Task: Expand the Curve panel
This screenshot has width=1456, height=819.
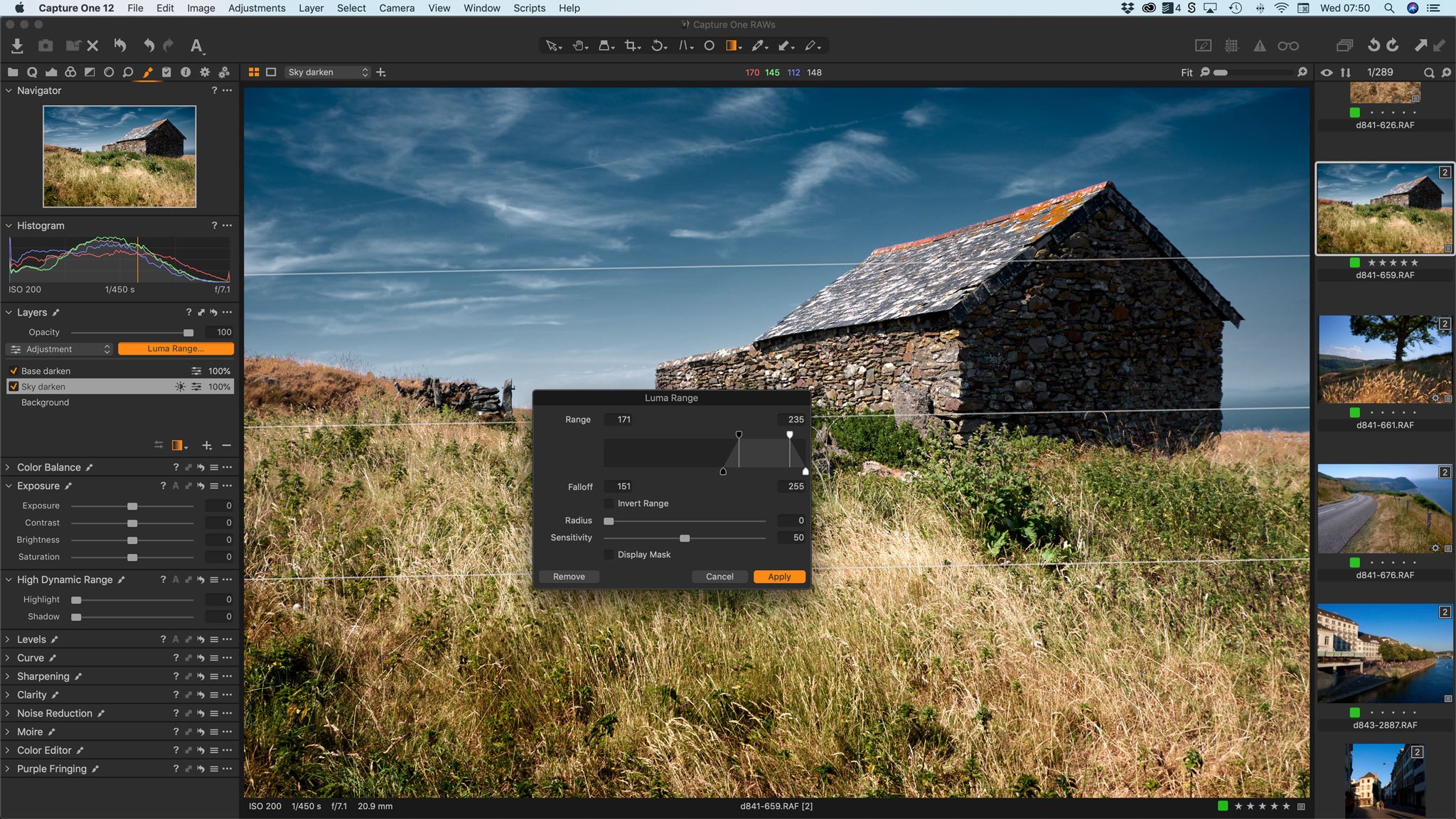Action: coord(8,658)
